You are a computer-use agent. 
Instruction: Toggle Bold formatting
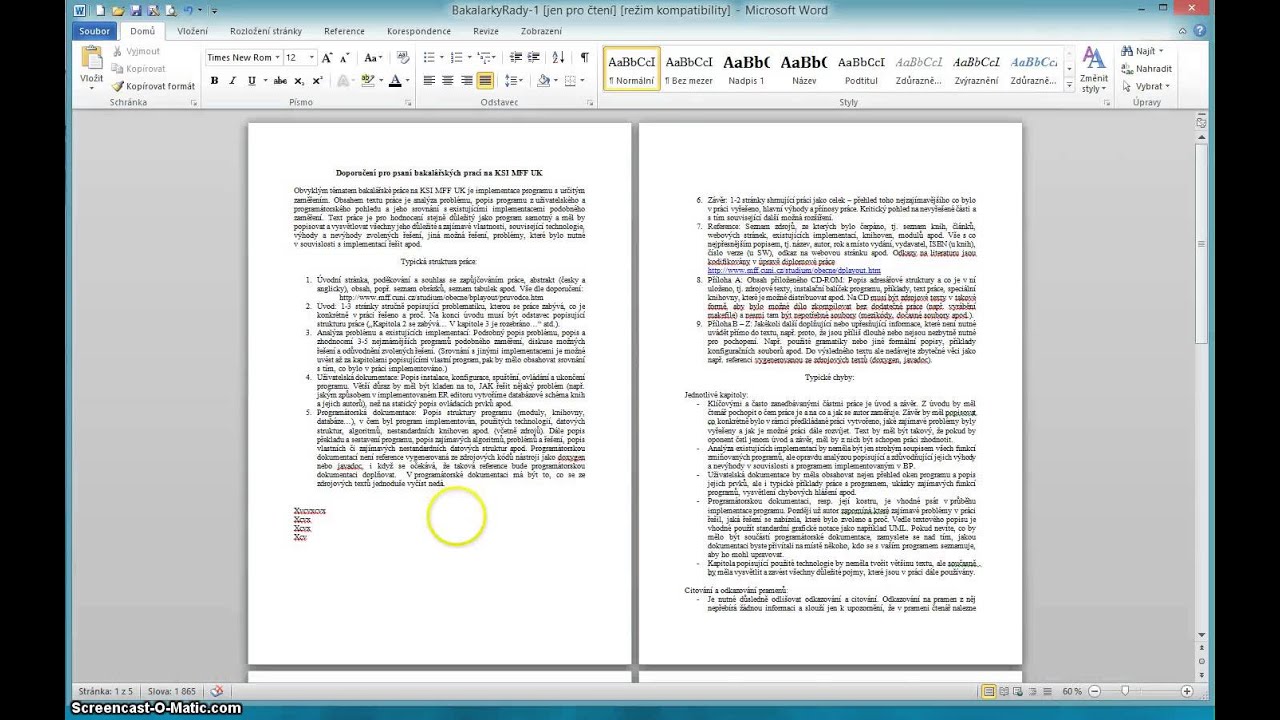[214, 81]
